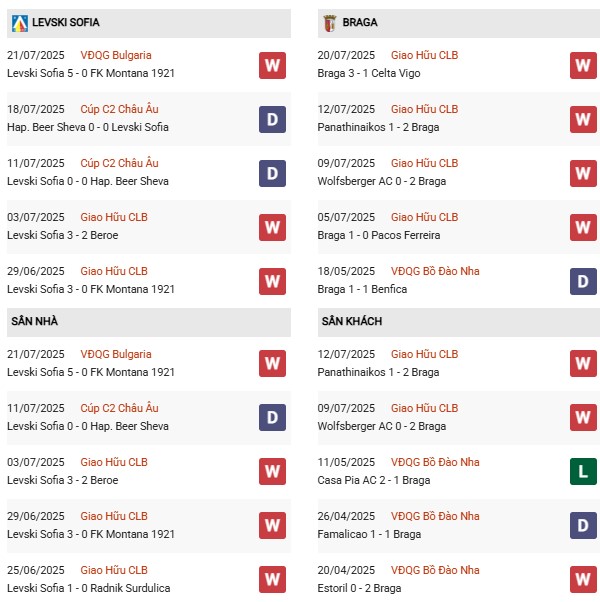Click W badge for Levski Sofia 5-0 Montana, 21/07 top list
This screenshot has width=600, height=602.
tap(272, 66)
